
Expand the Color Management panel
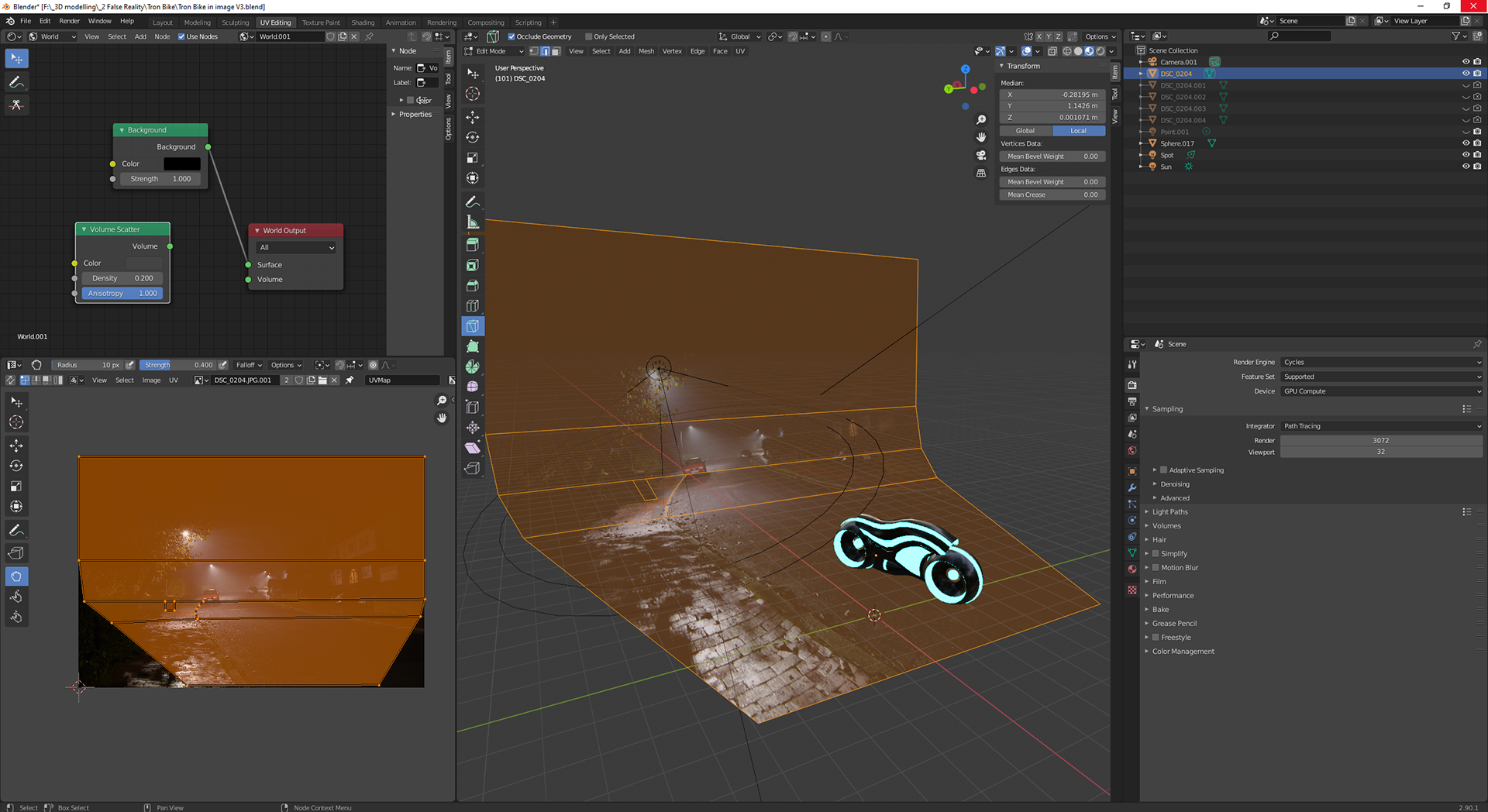point(1183,652)
